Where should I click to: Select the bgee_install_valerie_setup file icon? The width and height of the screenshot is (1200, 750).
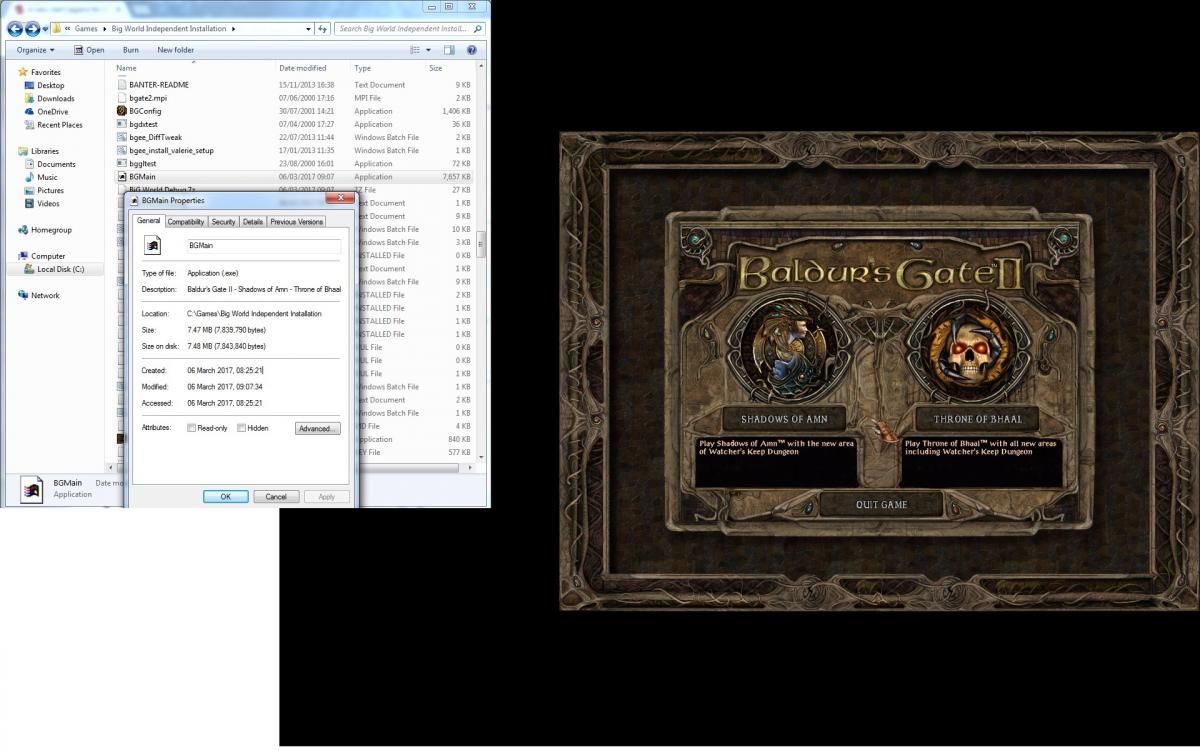tap(122, 150)
